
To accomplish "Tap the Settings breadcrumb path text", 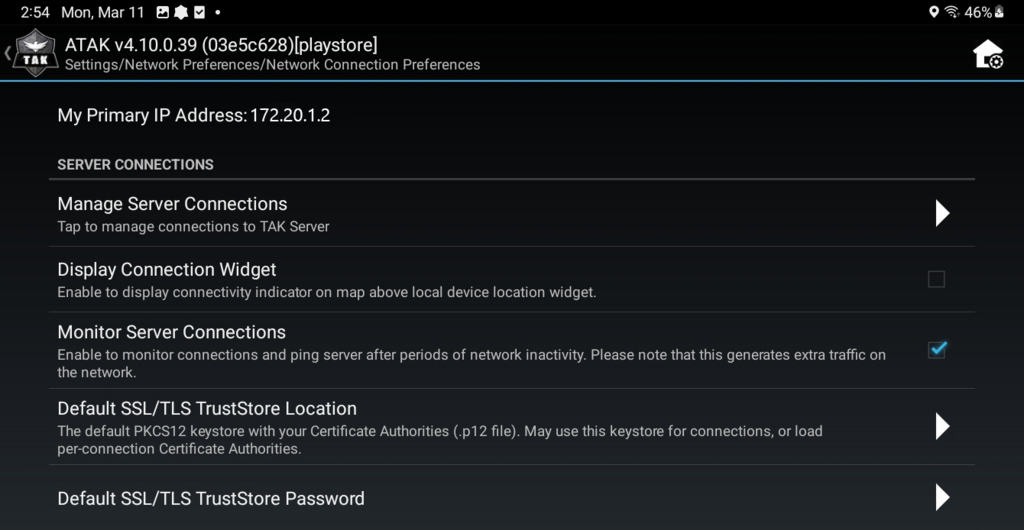I will pyautogui.click(x=272, y=65).
